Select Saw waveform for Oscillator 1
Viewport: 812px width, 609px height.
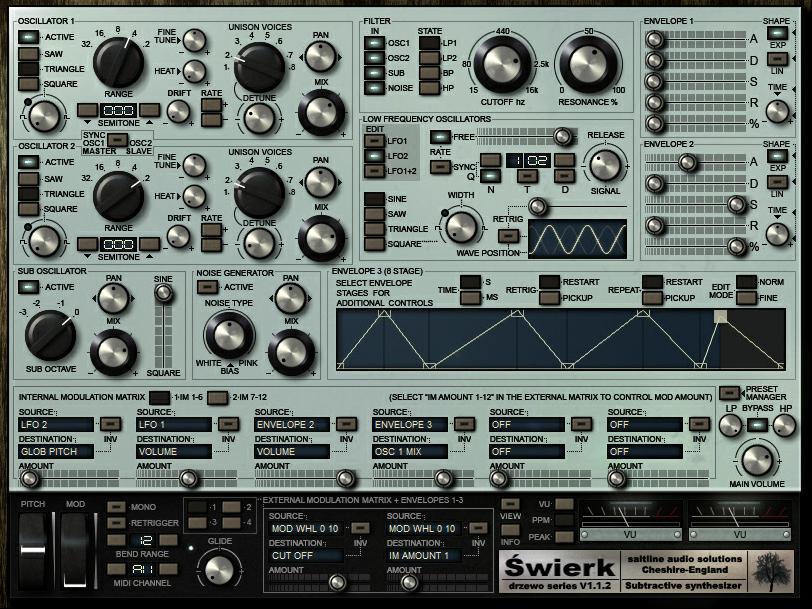(27, 54)
